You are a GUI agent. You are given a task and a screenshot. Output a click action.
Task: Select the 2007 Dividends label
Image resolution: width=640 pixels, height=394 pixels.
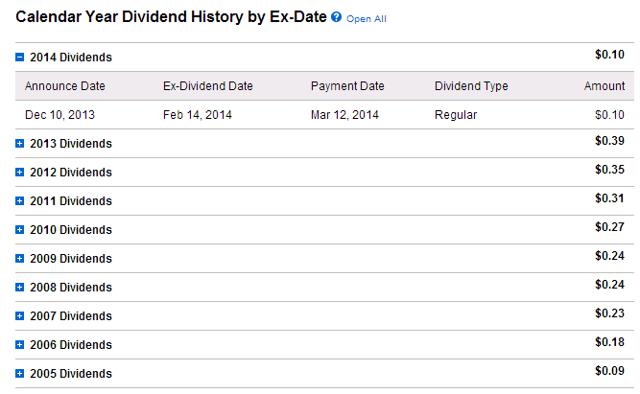71,316
